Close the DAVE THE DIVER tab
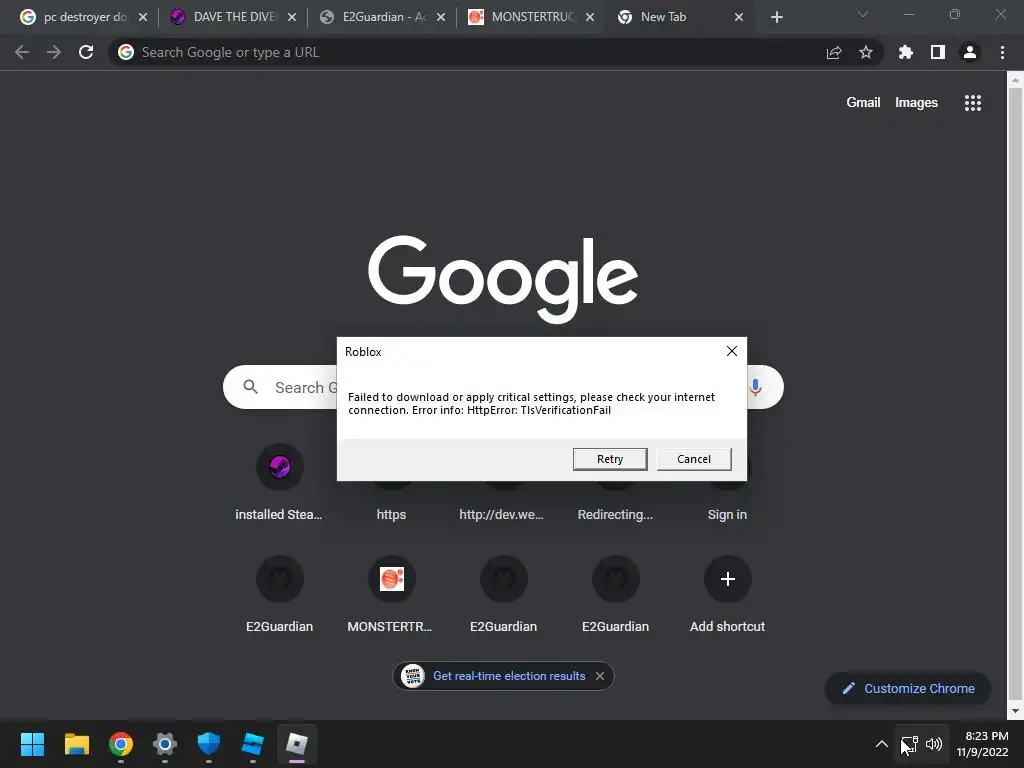The width and height of the screenshot is (1024, 768). pyautogui.click(x=292, y=17)
